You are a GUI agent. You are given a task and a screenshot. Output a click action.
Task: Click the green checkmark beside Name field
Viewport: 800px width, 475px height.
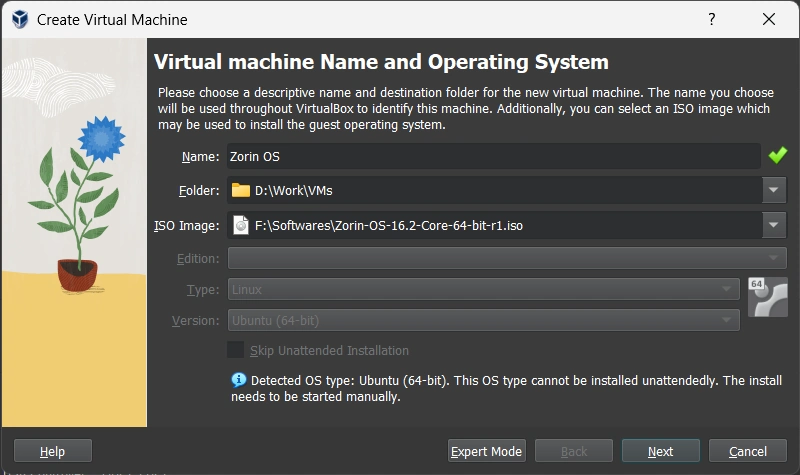777,156
